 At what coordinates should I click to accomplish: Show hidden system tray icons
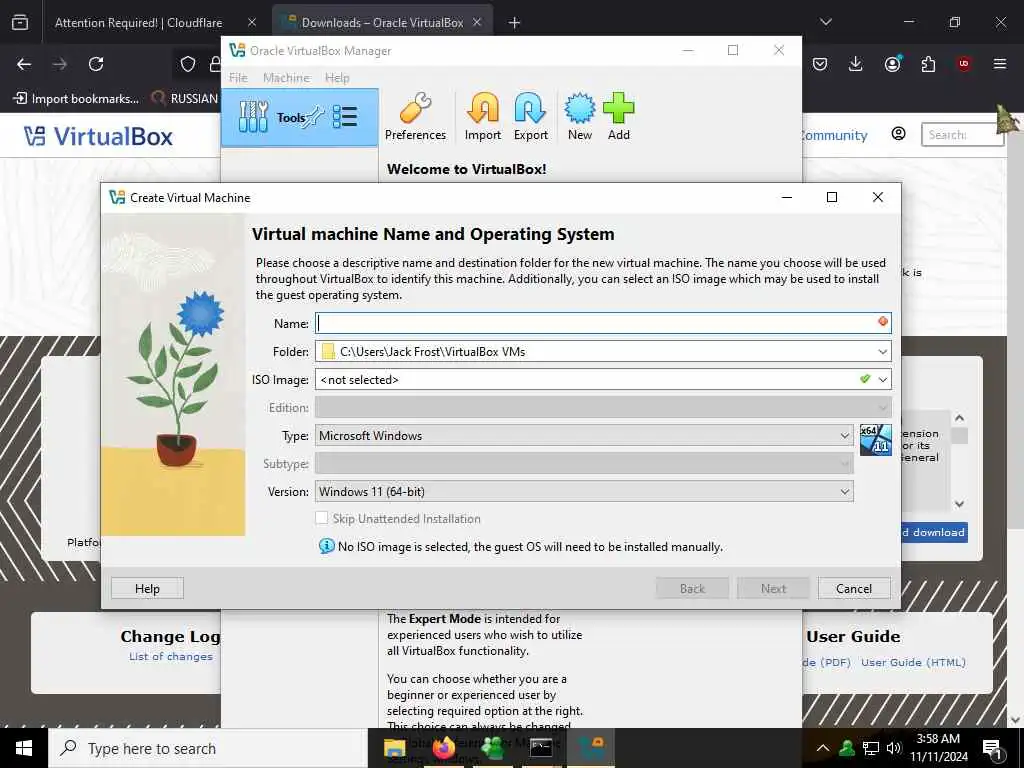[x=823, y=748]
